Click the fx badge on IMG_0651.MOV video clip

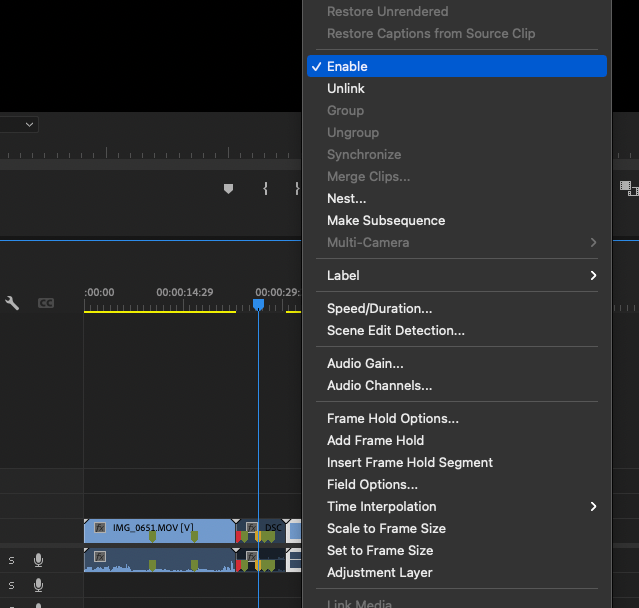tap(99, 527)
